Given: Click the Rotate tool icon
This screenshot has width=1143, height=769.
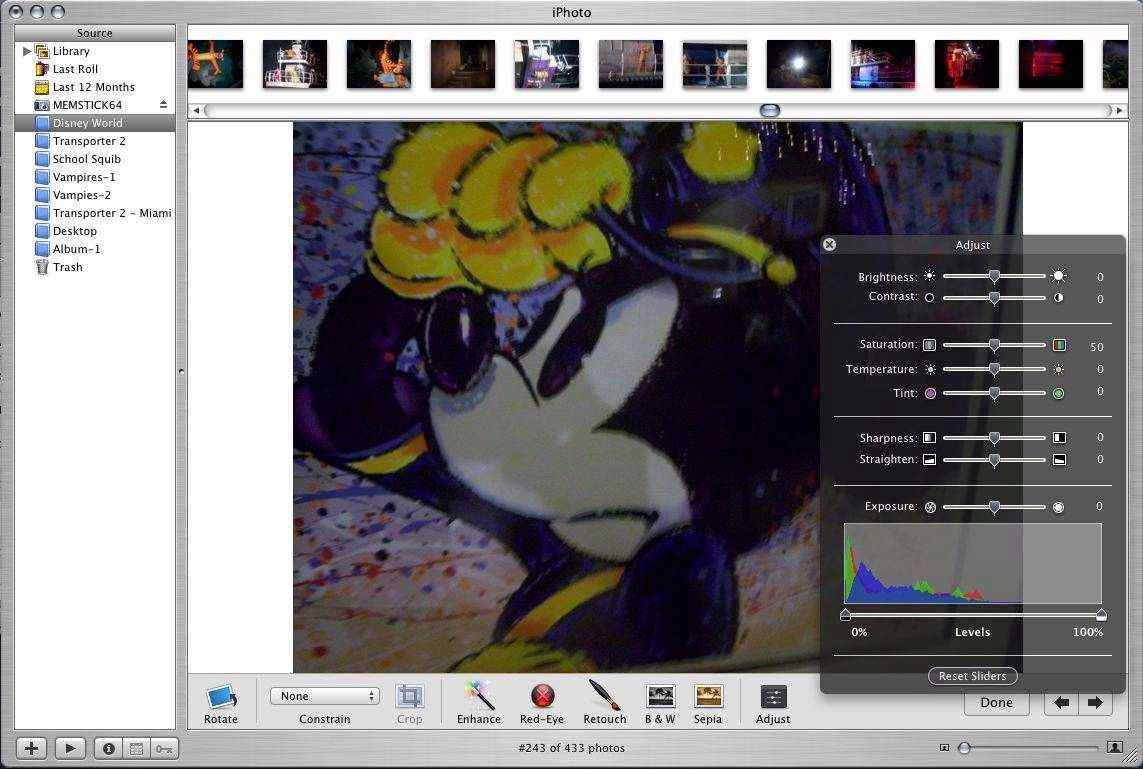Looking at the screenshot, I should pyautogui.click(x=221, y=698).
